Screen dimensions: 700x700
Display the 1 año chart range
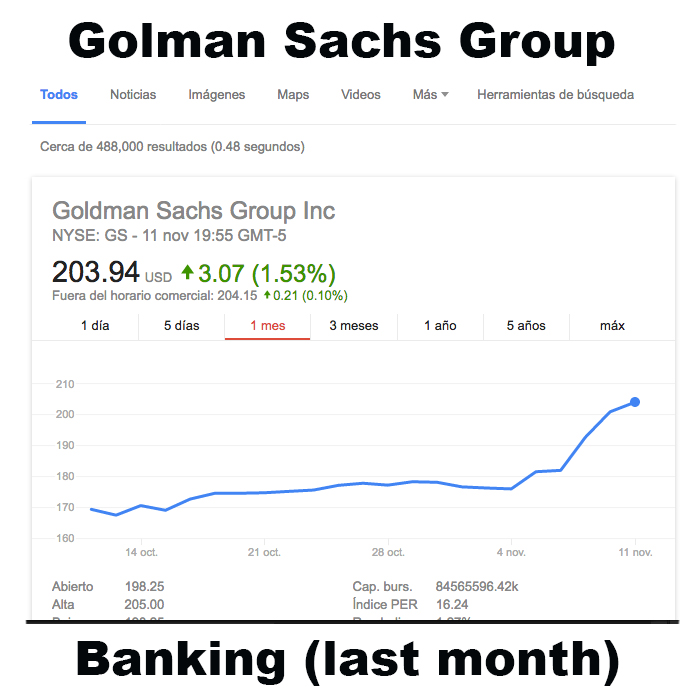click(440, 326)
